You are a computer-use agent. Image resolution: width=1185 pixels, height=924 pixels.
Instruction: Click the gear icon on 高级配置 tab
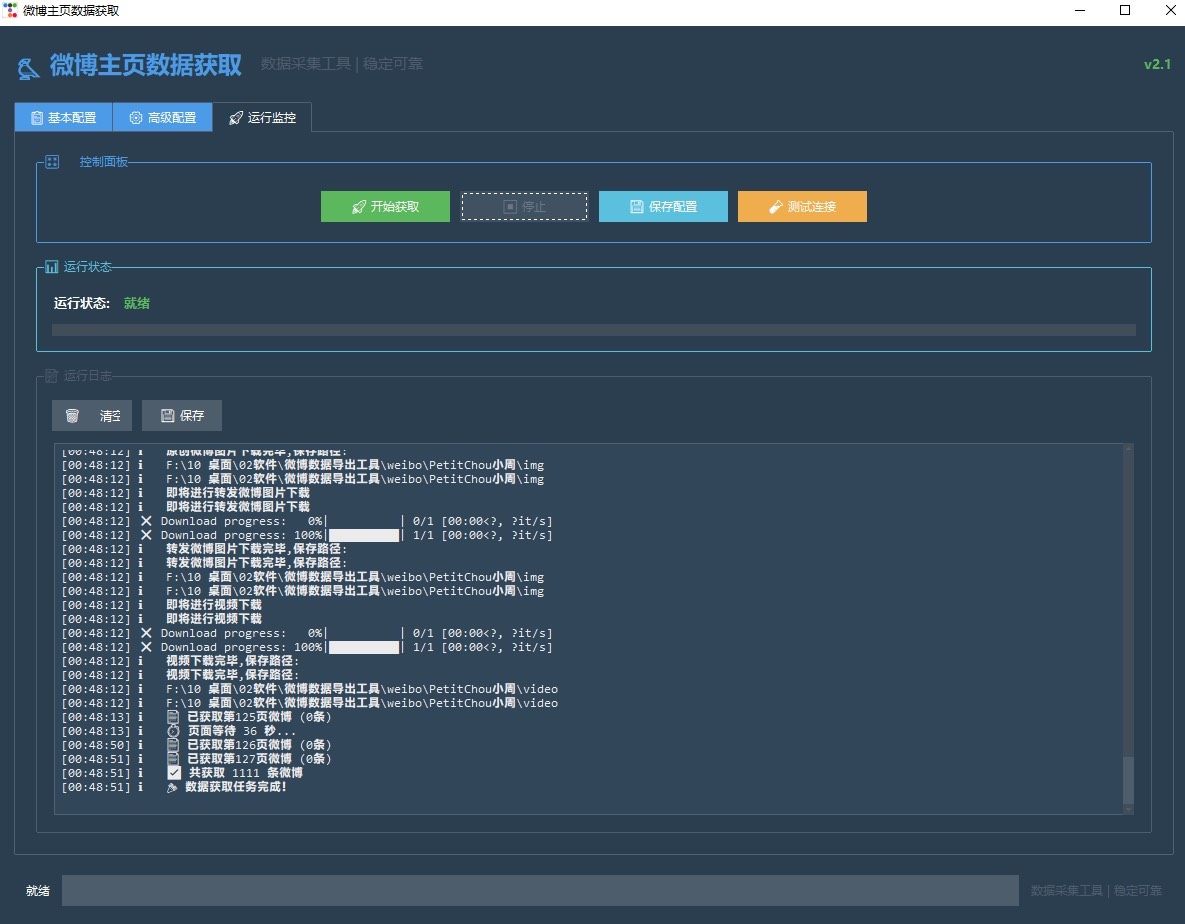click(x=136, y=118)
